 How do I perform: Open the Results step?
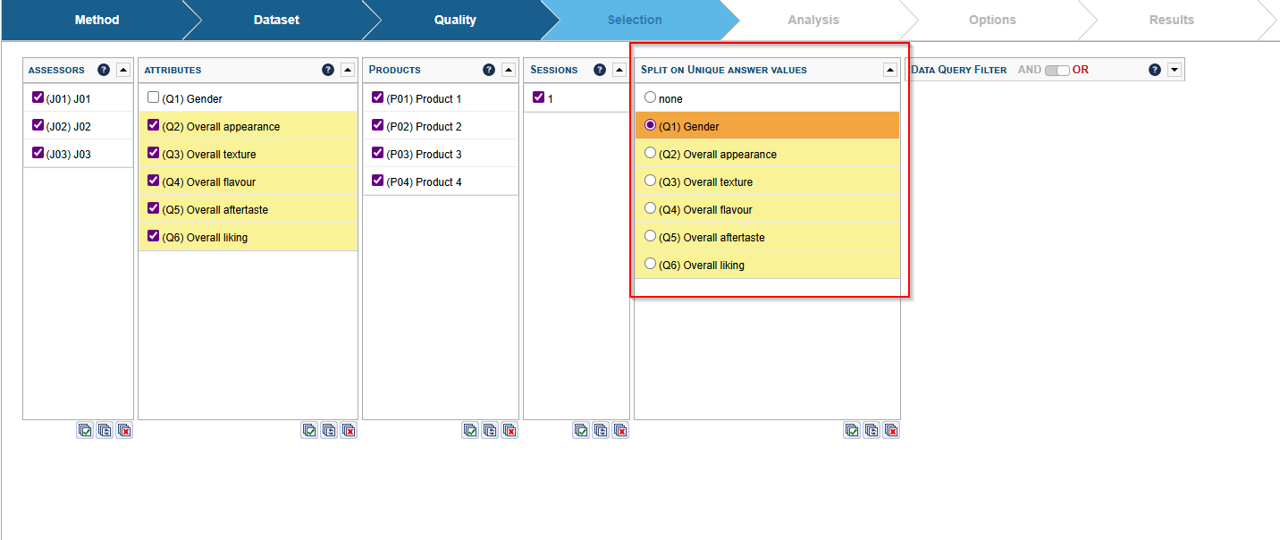pyautogui.click(x=1171, y=20)
